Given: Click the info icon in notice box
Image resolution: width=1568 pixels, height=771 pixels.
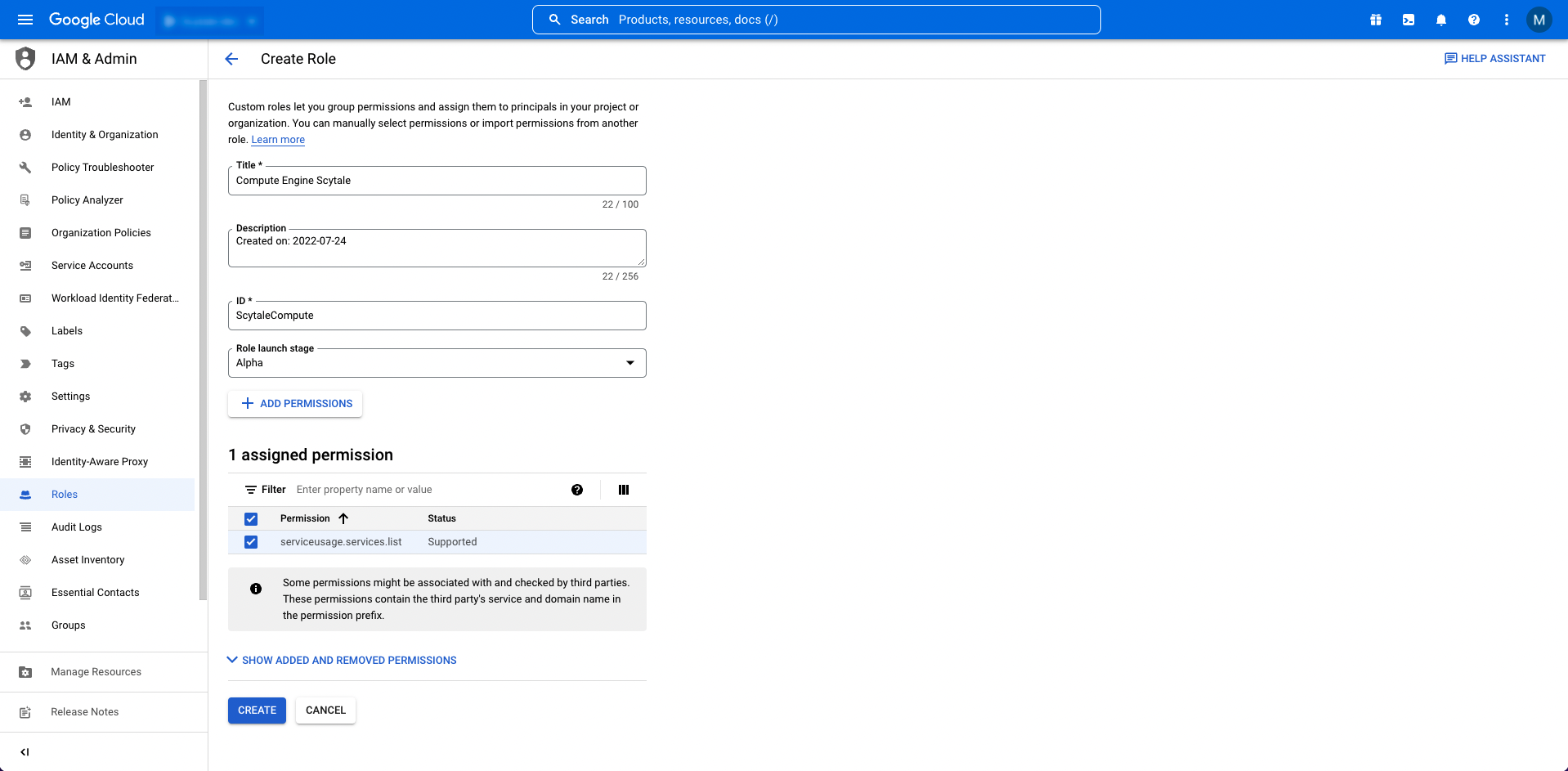Looking at the screenshot, I should pyautogui.click(x=256, y=589).
